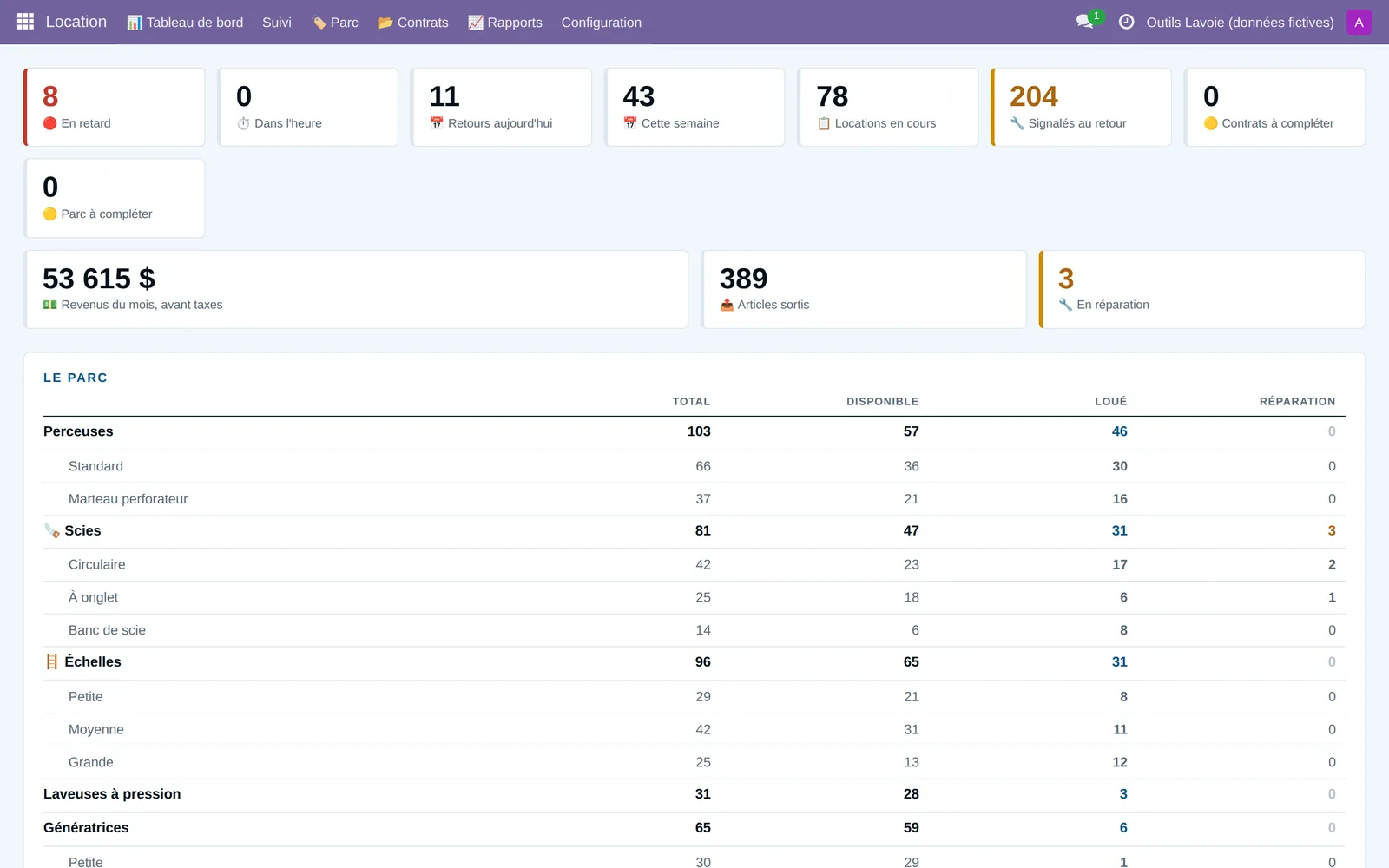Click the Standard subcategory row
Image resolution: width=1389 pixels, height=868 pixels.
coord(694,467)
